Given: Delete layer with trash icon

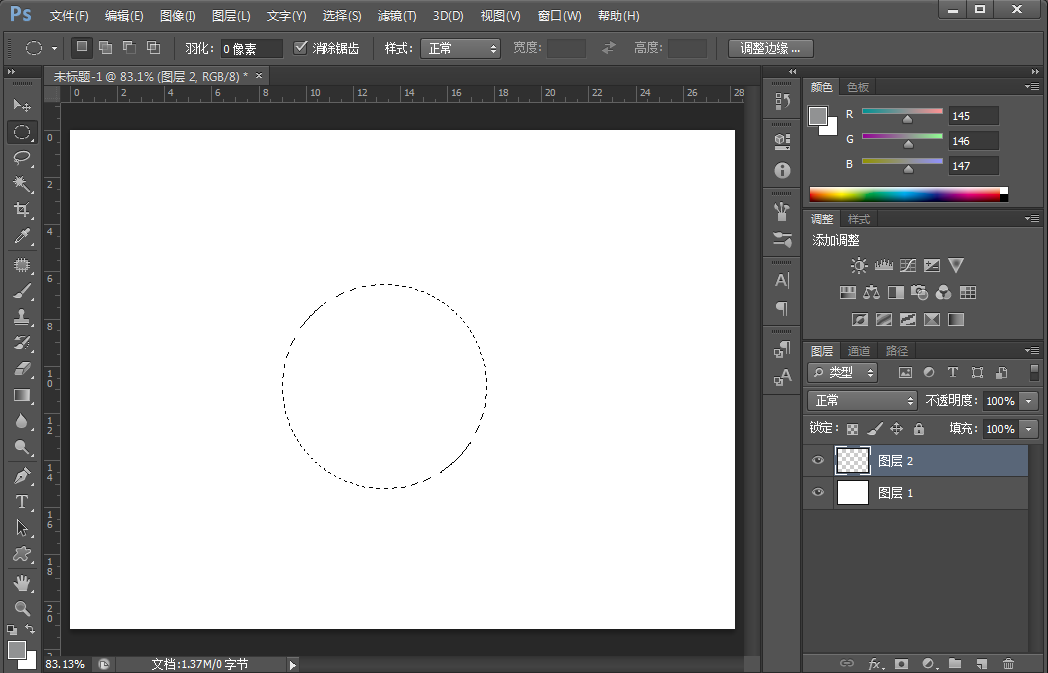Looking at the screenshot, I should [1008, 664].
